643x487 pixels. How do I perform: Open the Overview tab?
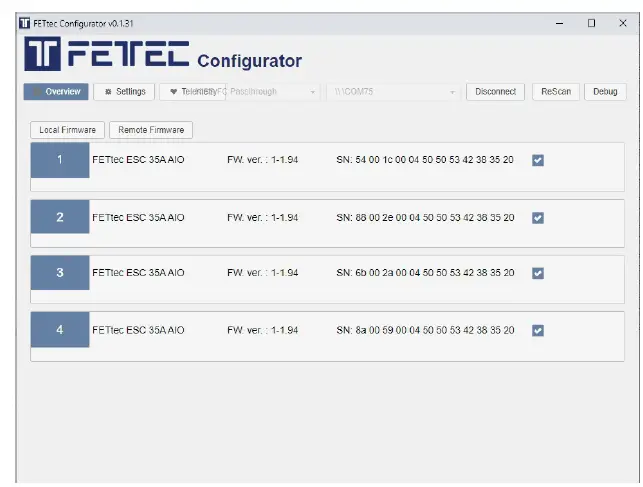(x=56, y=91)
